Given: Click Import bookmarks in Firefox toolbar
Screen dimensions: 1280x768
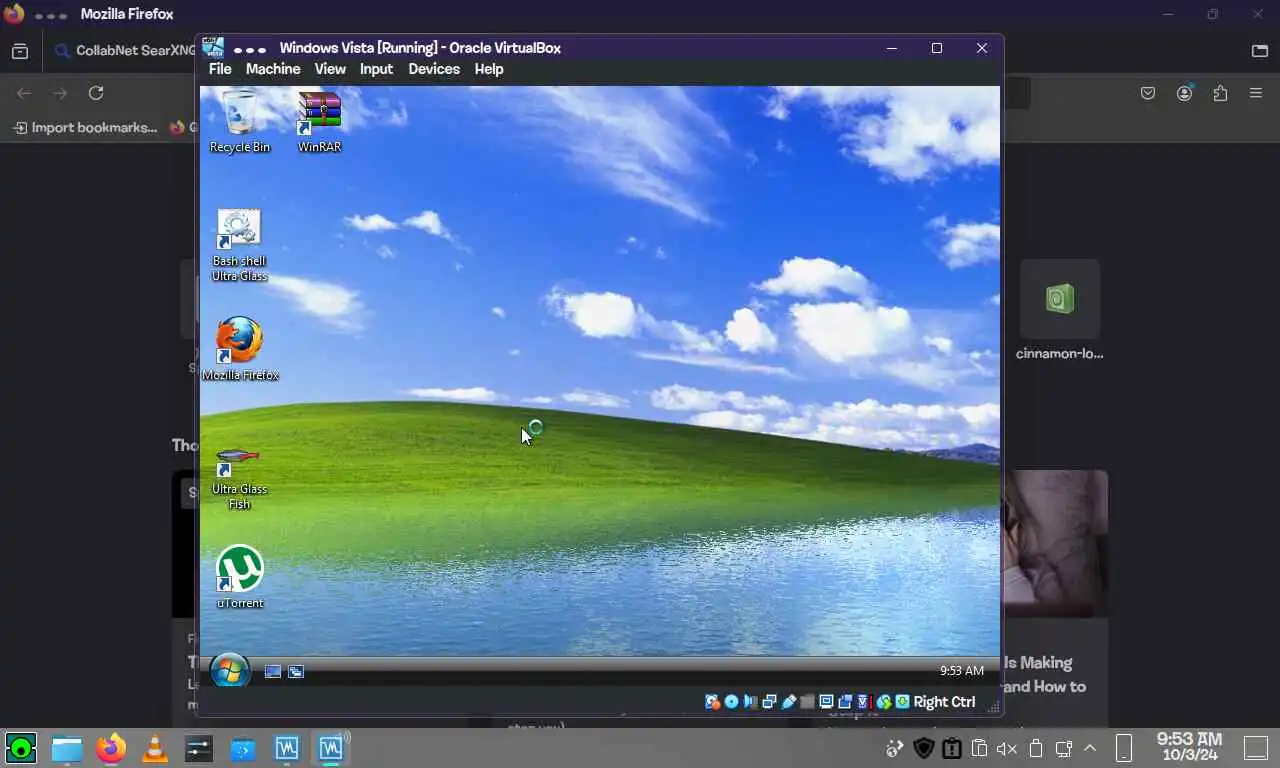Looking at the screenshot, I should pyautogui.click(x=85, y=127).
